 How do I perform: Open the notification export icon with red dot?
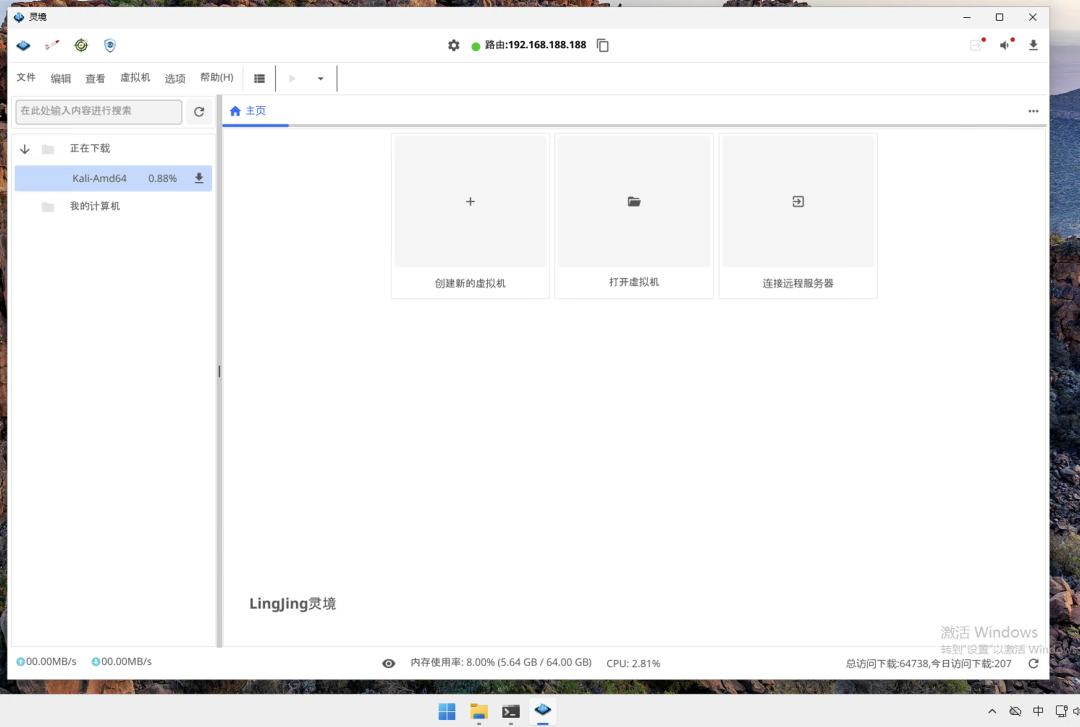977,45
